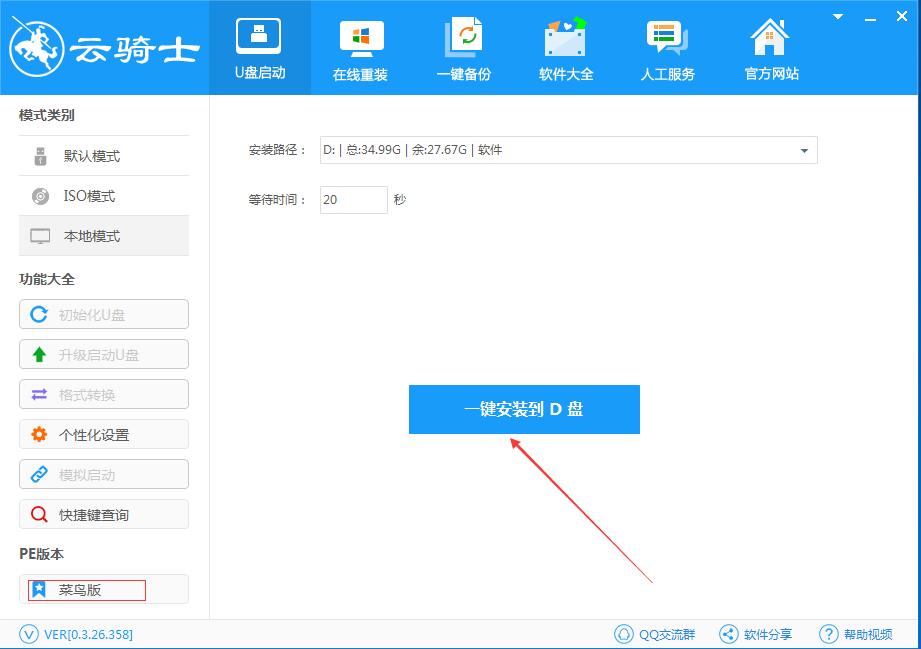Open 帮助视频 link
Image resolution: width=921 pixels, height=649 pixels.
(x=868, y=634)
